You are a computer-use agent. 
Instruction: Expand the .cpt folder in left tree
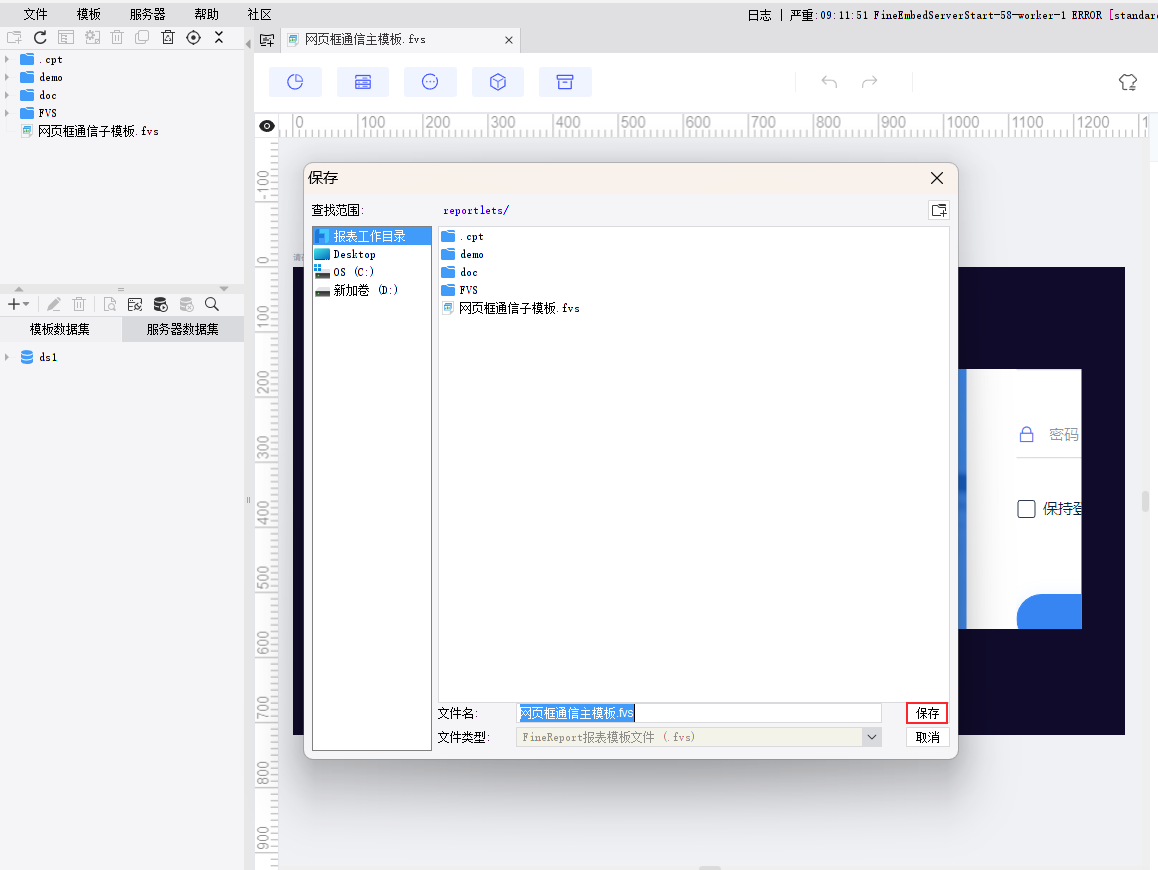point(7,59)
